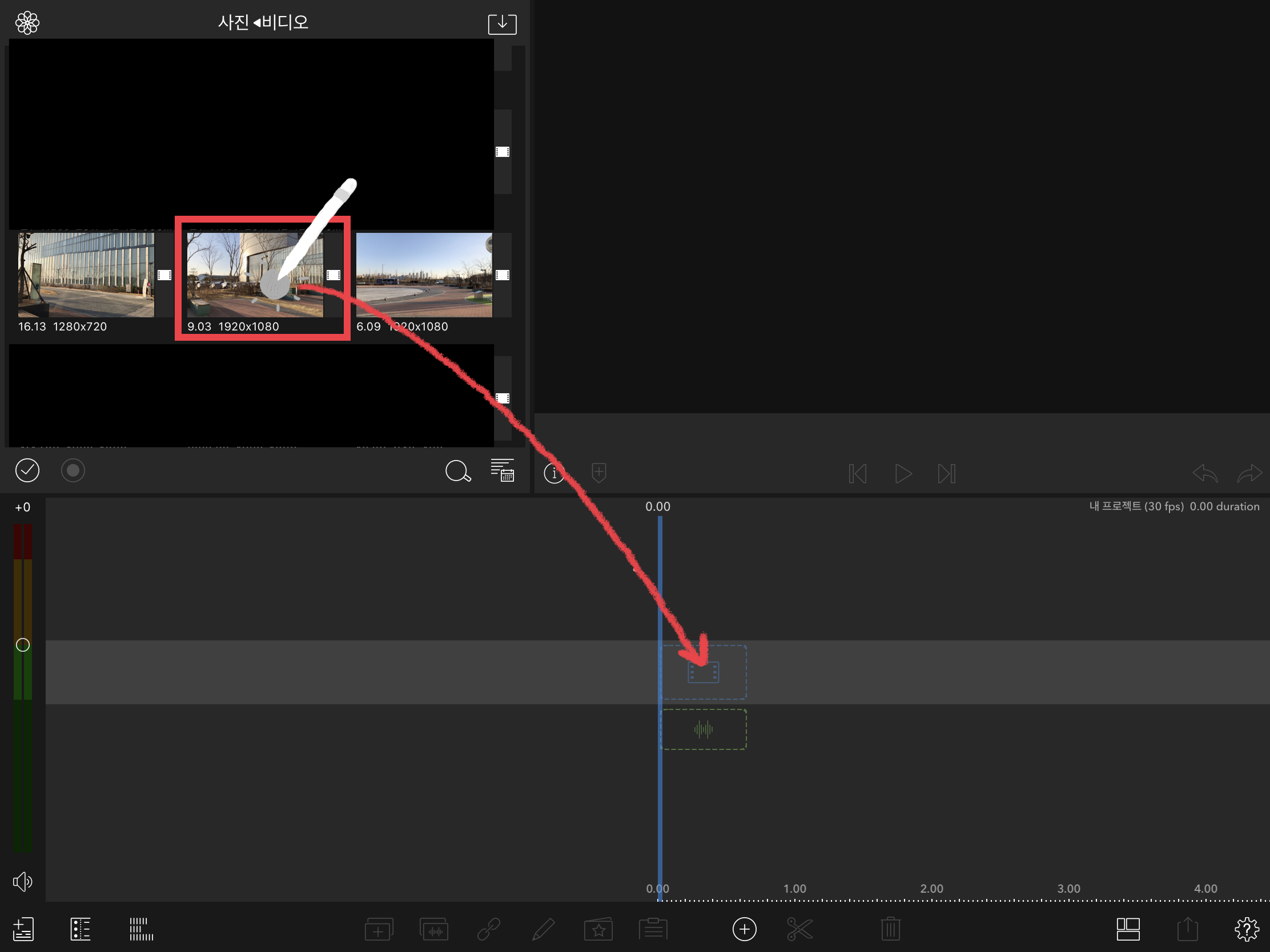Open the project list icon at bottom-left
The image size is (1270, 952).
point(23,929)
